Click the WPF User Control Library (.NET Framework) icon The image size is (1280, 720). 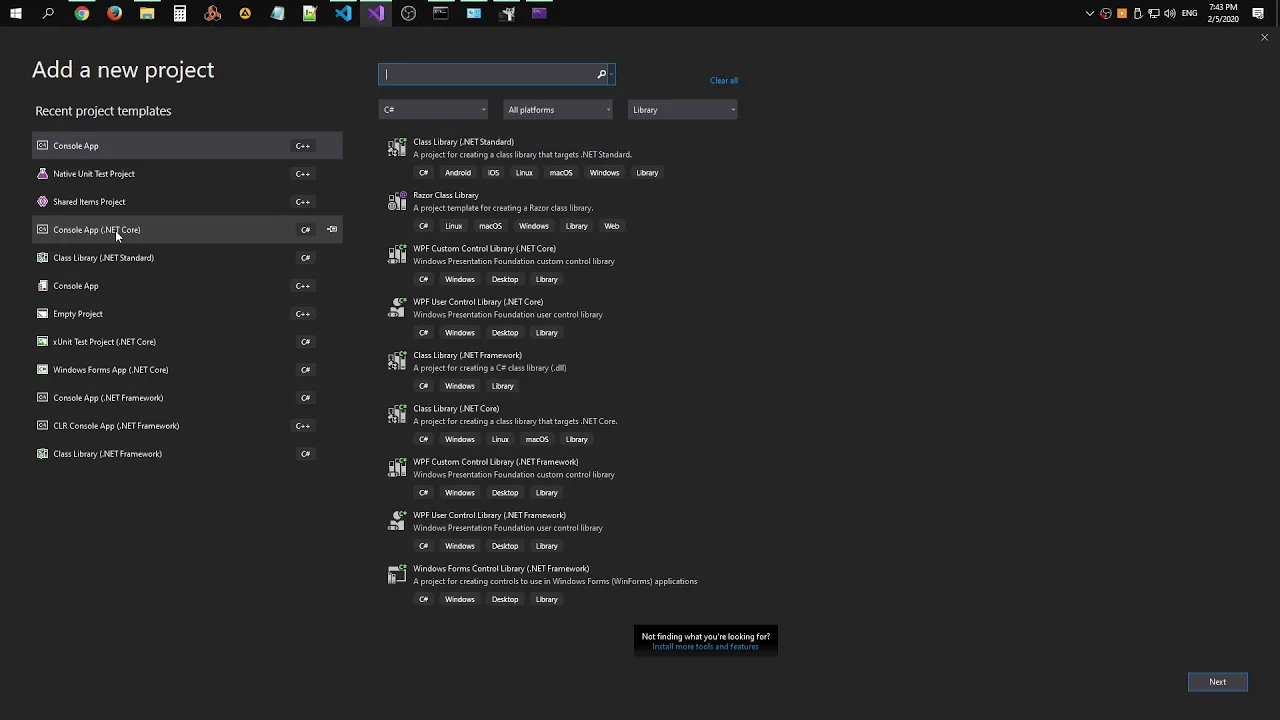click(x=397, y=521)
